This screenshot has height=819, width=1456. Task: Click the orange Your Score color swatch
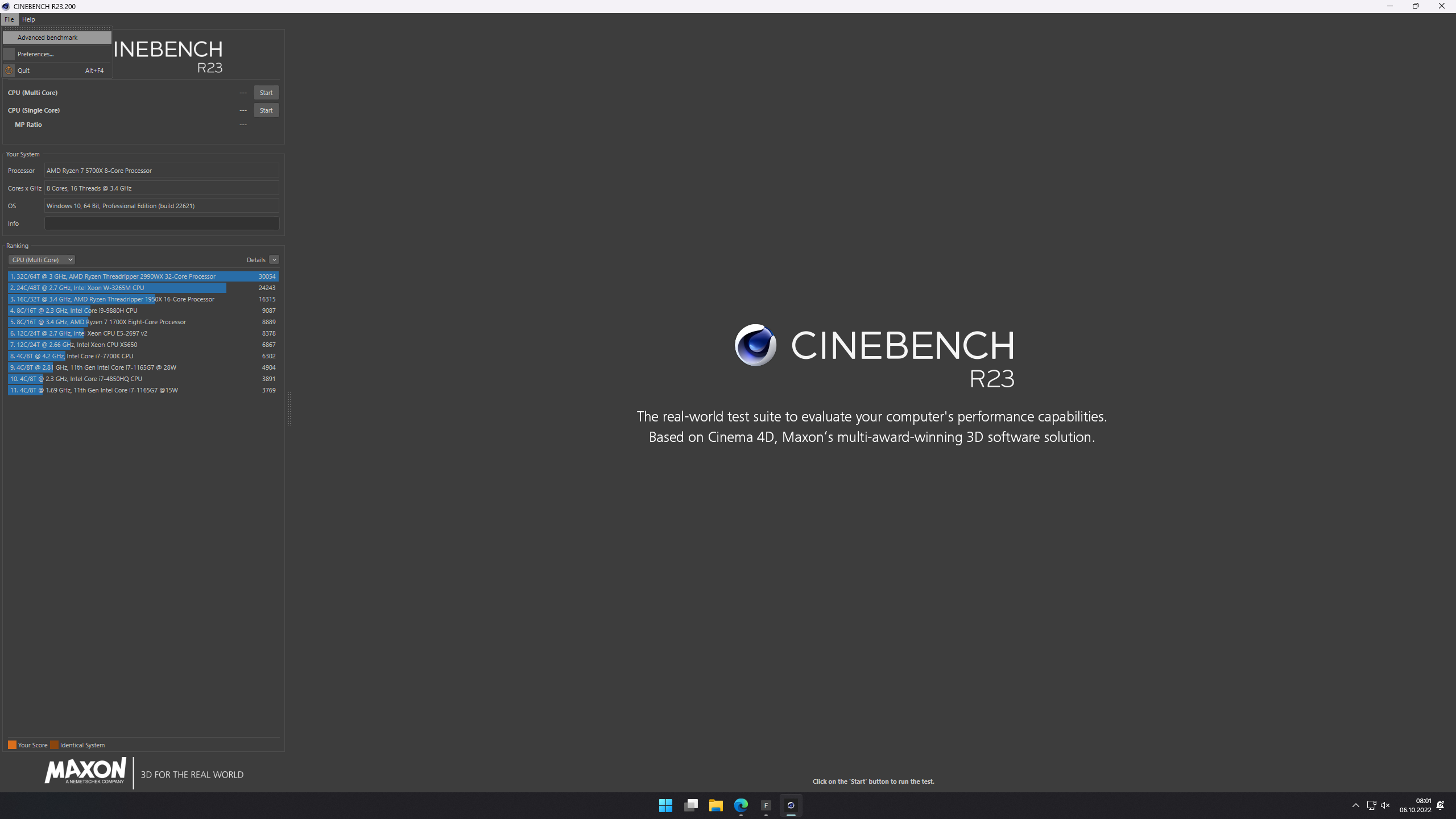(12, 745)
